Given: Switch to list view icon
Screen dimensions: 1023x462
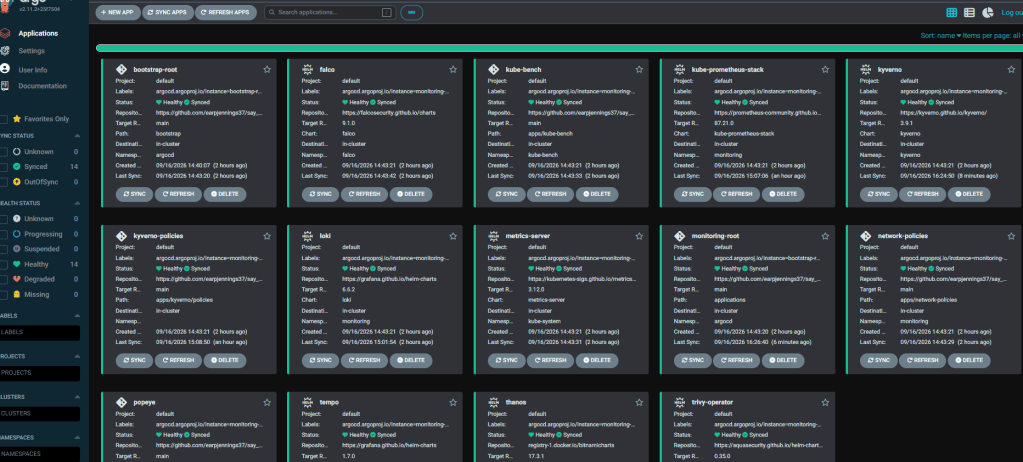Looking at the screenshot, I should 970,12.
